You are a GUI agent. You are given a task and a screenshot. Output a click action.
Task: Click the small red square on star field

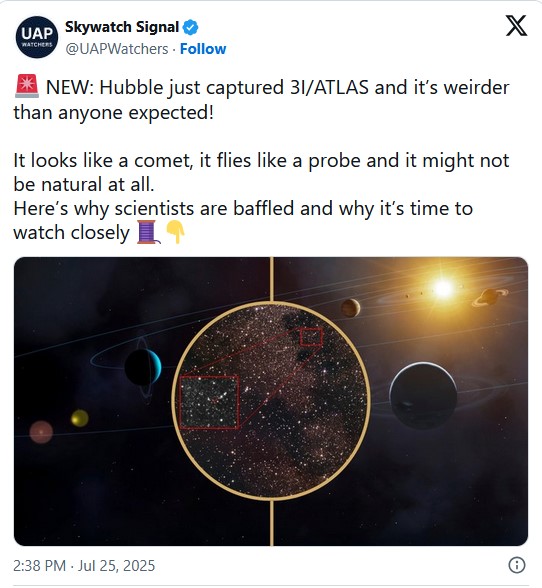tap(311, 336)
